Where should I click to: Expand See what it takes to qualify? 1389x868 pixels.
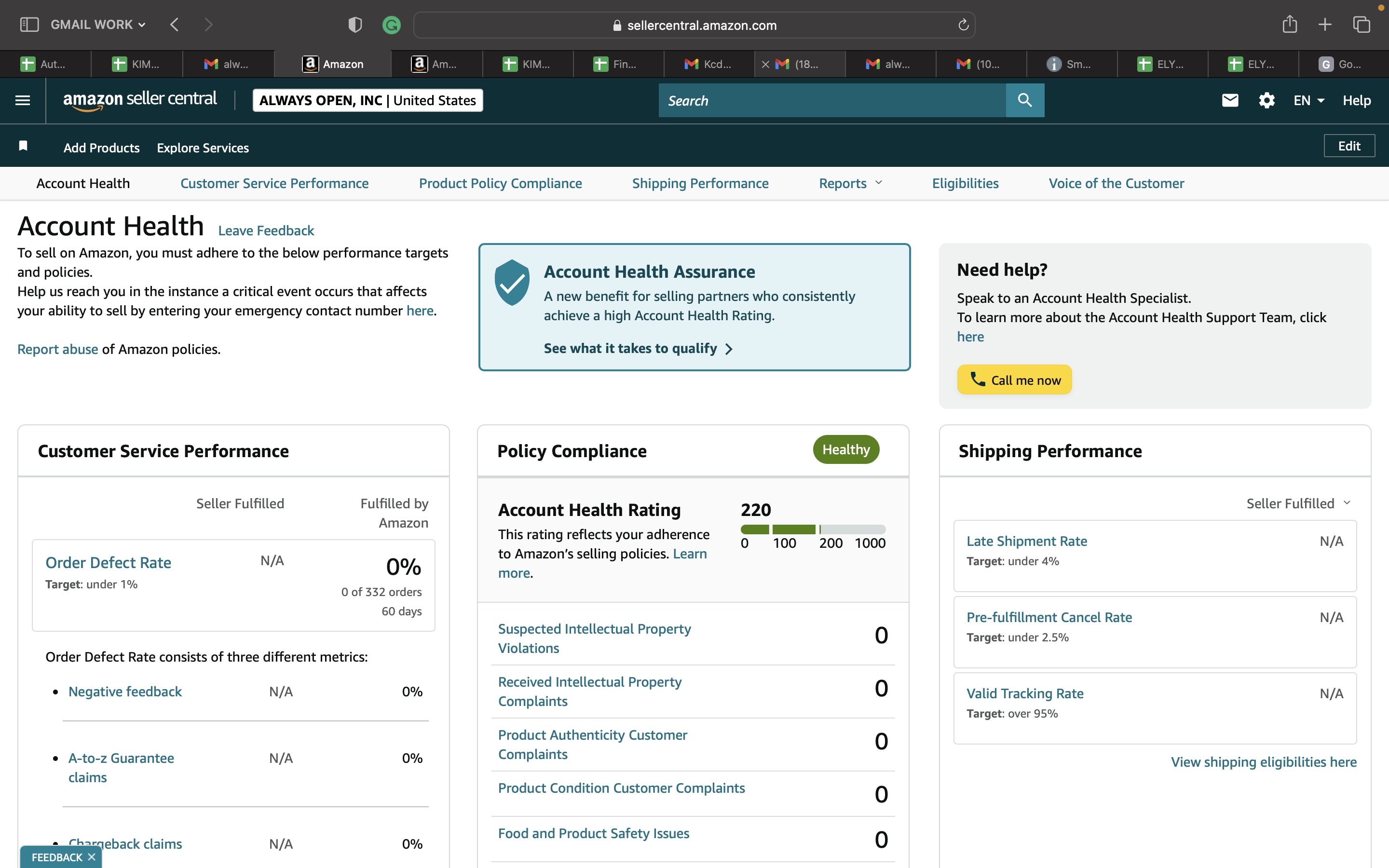[x=638, y=349]
